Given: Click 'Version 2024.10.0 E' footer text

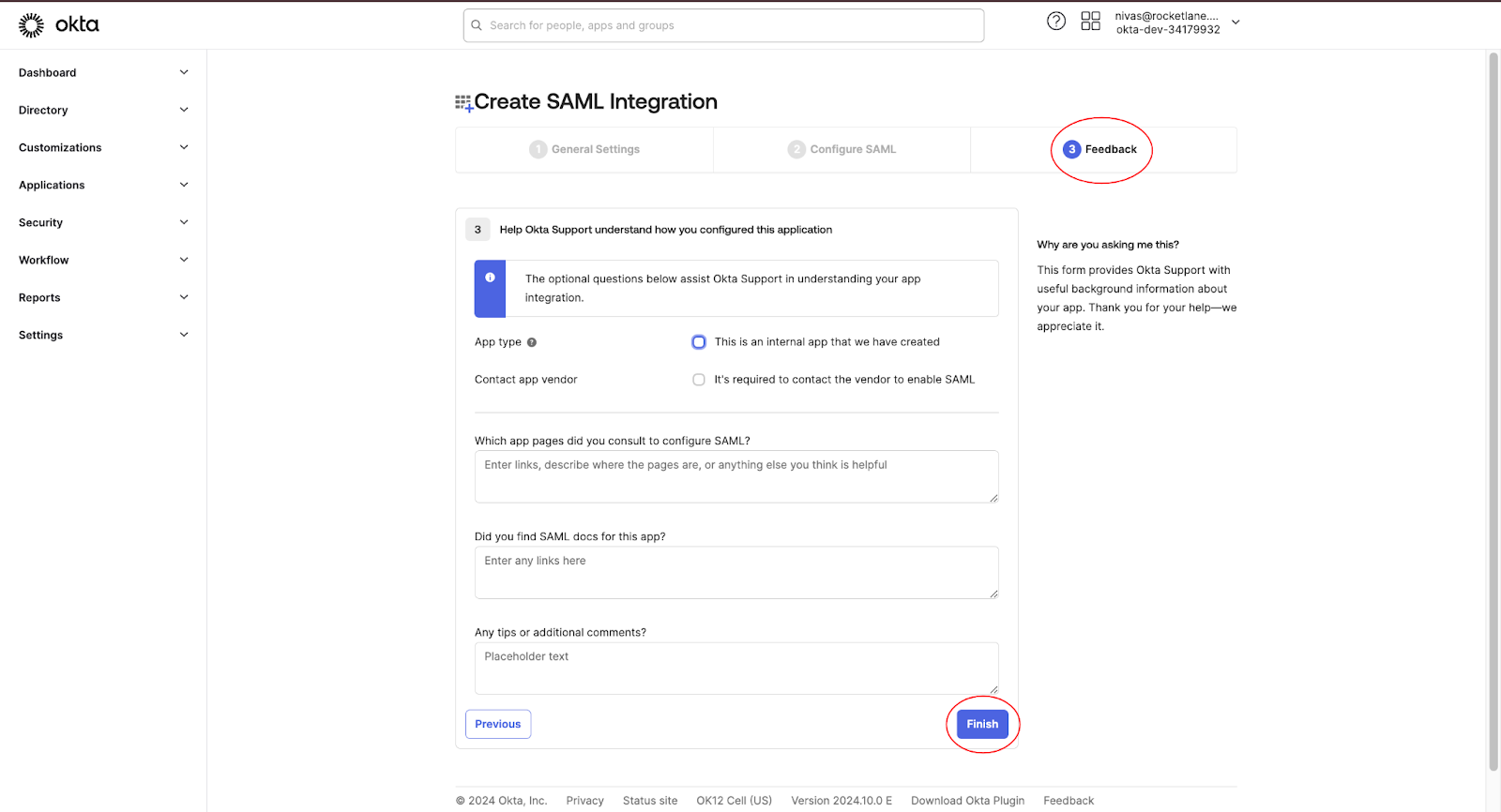Looking at the screenshot, I should 841,801.
